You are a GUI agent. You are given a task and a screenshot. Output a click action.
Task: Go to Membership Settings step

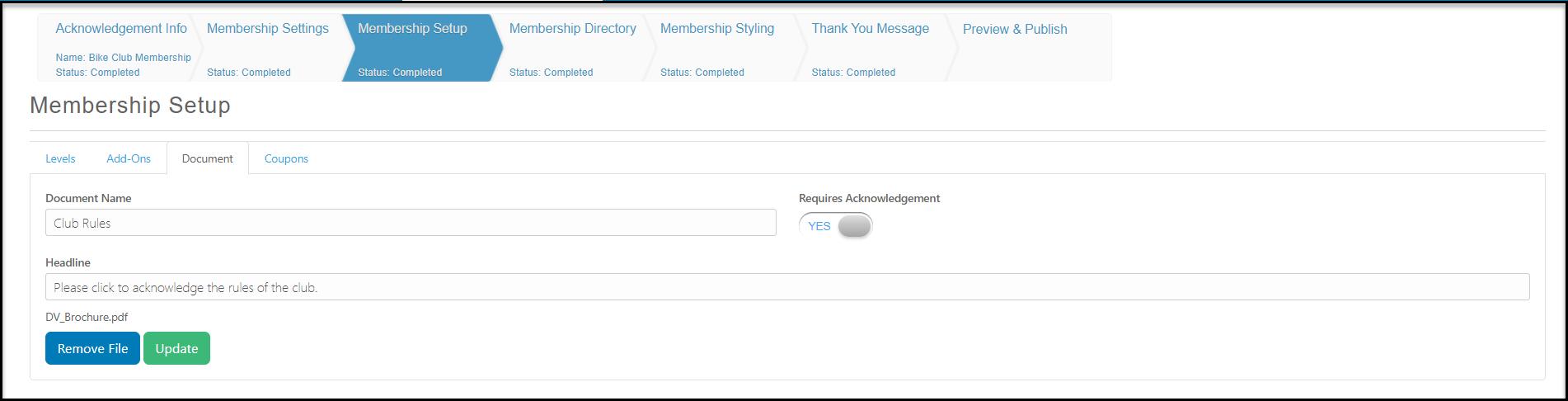point(267,29)
